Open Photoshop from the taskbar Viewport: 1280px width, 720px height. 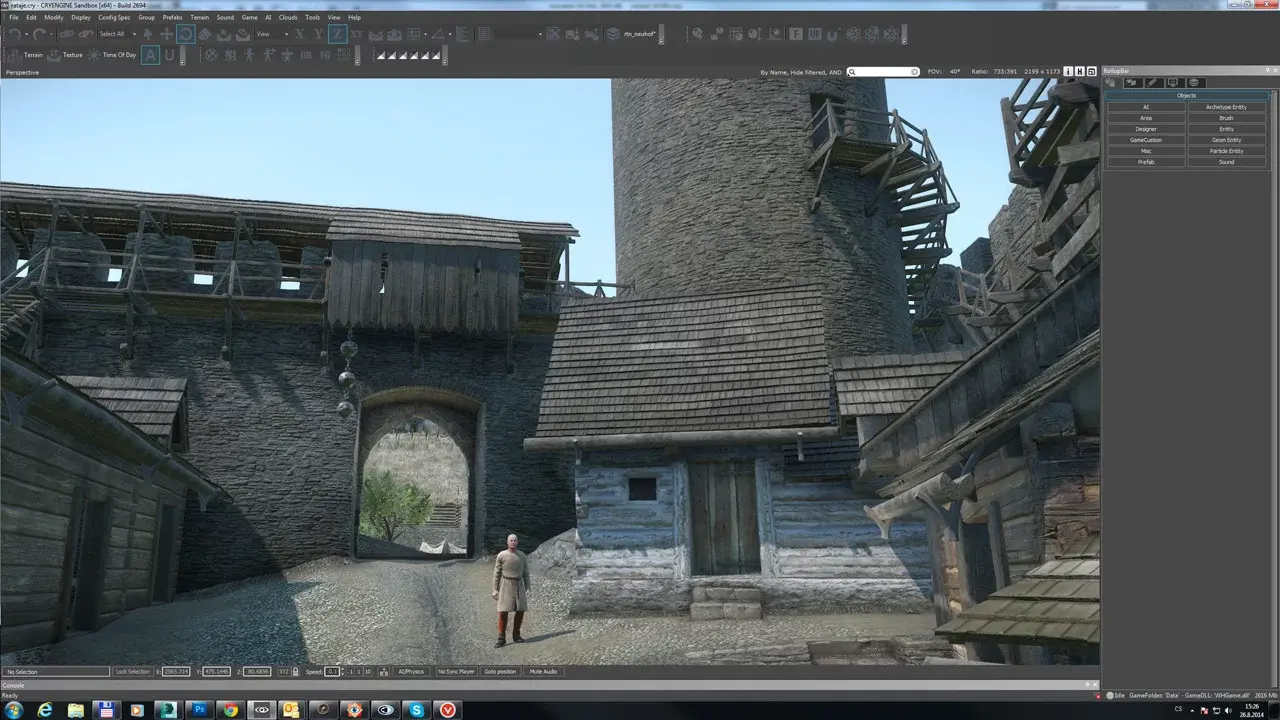(199, 710)
